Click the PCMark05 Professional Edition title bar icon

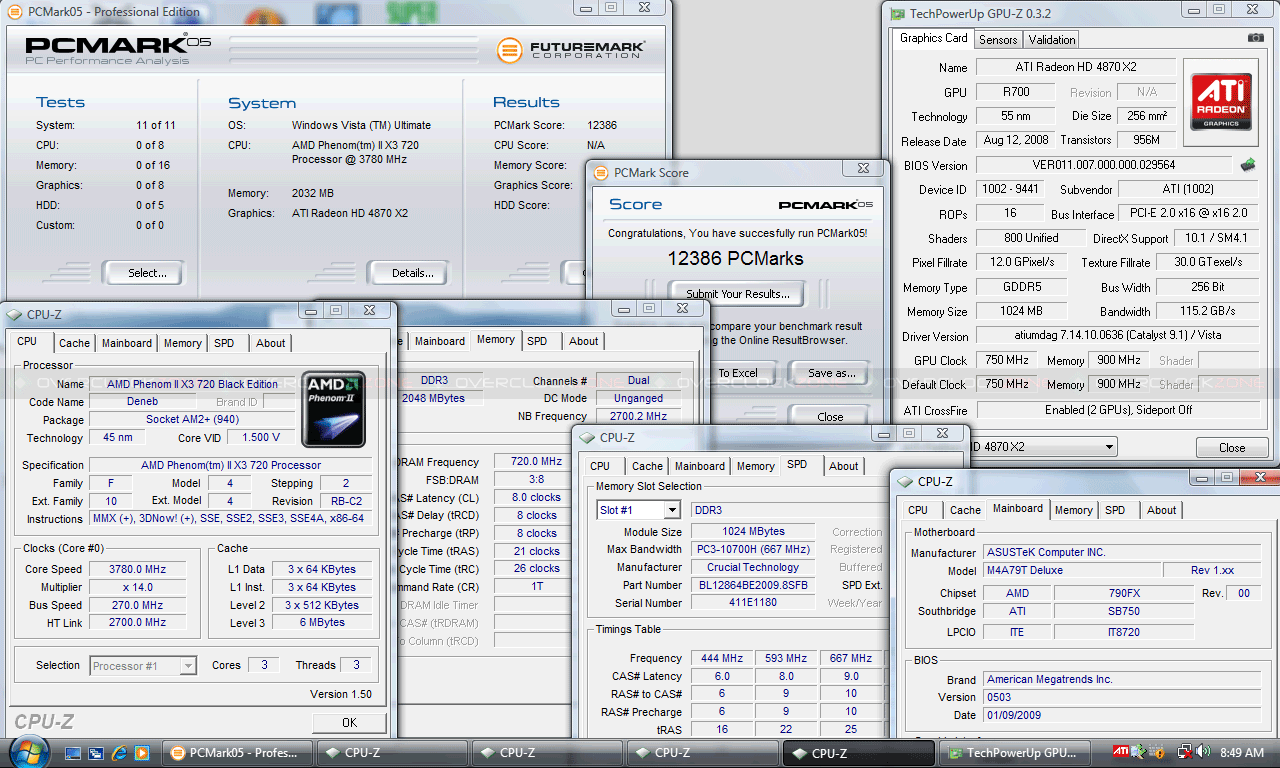(x=16, y=12)
